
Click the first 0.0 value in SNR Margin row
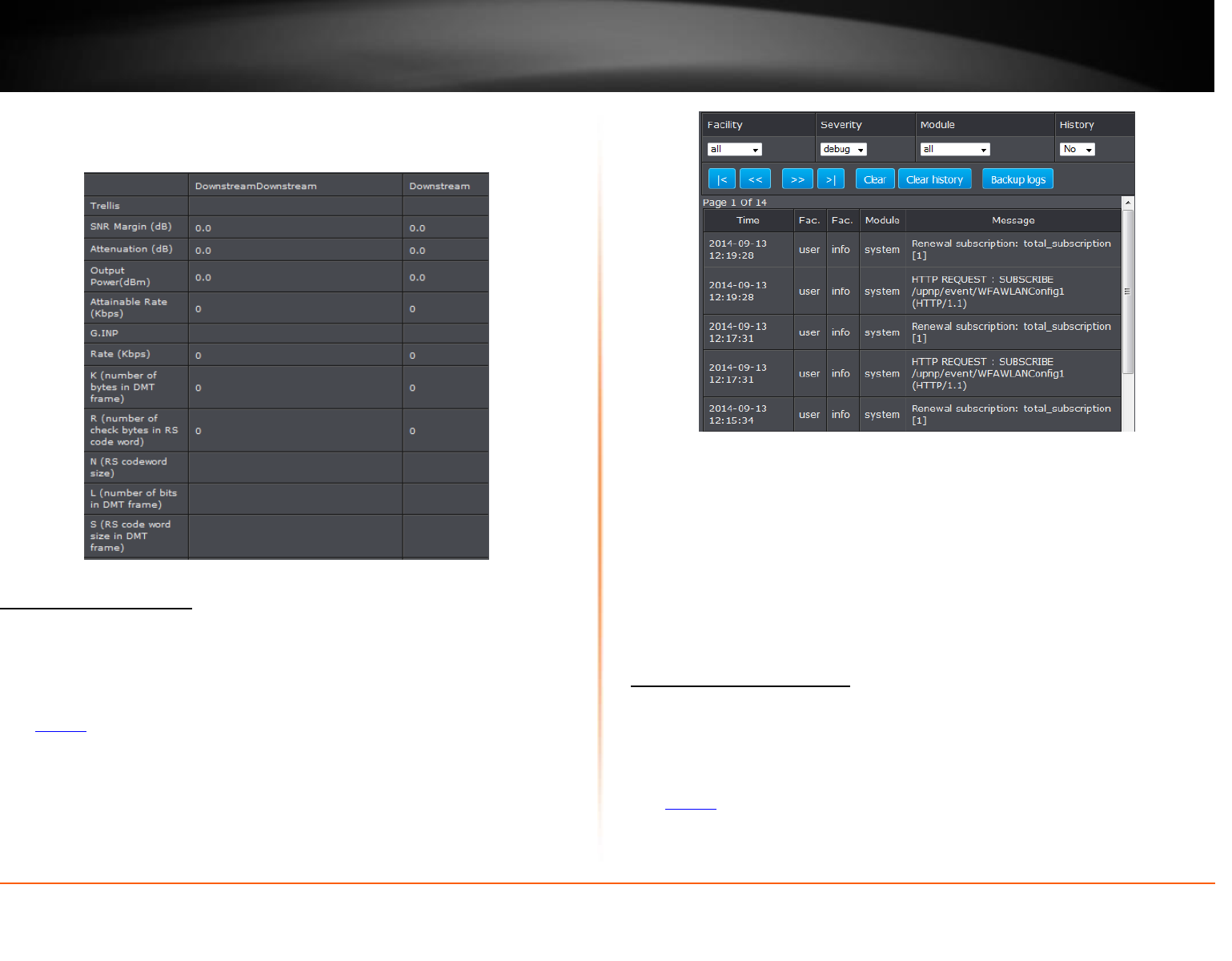point(203,228)
